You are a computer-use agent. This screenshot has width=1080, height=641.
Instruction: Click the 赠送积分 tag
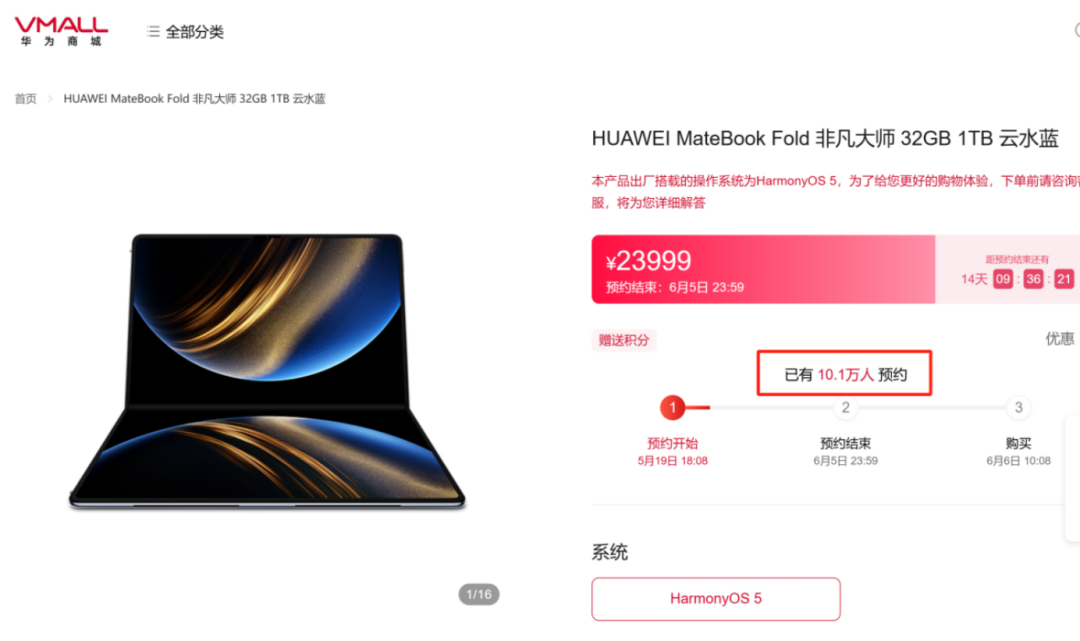point(624,340)
